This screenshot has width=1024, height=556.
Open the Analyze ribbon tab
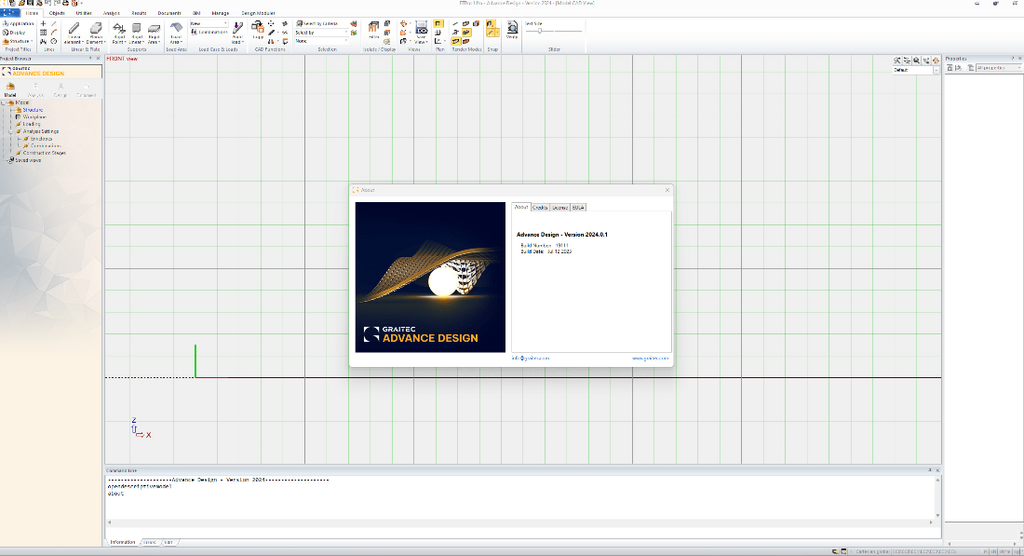(x=111, y=13)
